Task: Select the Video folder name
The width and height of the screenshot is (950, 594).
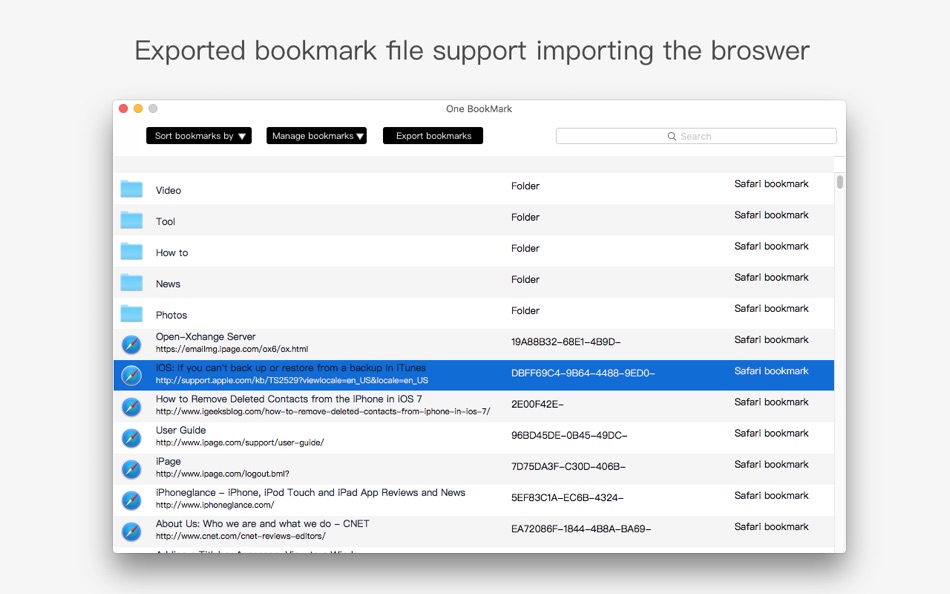Action: (x=168, y=190)
